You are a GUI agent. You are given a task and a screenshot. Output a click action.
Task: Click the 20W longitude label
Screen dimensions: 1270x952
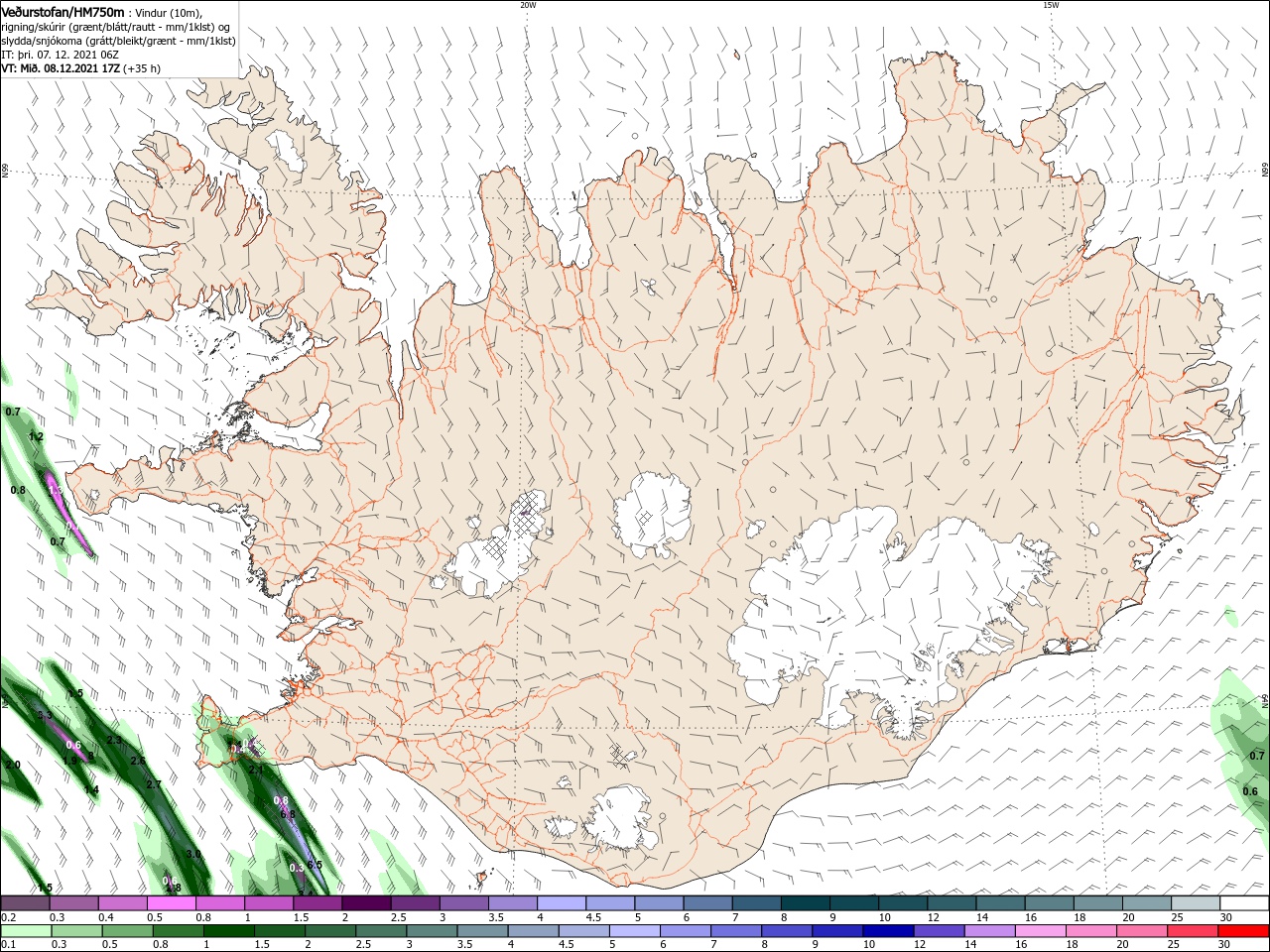[x=528, y=5]
